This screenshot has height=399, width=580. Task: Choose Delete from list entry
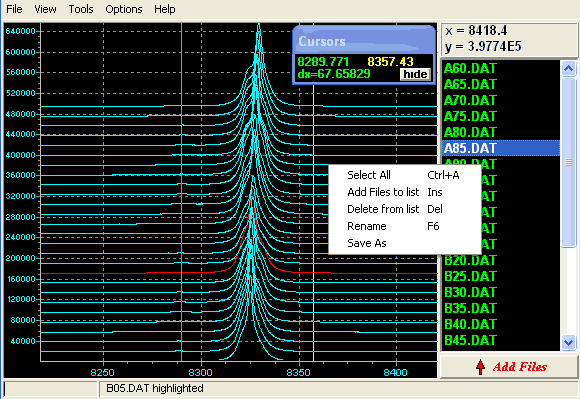pos(405,209)
